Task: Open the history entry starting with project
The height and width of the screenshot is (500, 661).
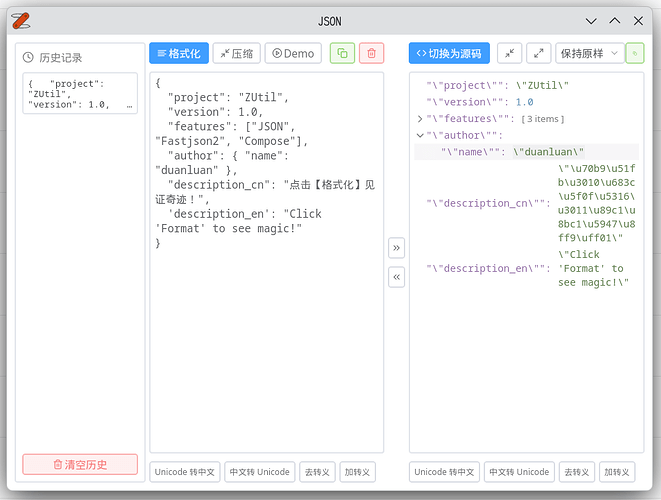Action: pos(80,94)
